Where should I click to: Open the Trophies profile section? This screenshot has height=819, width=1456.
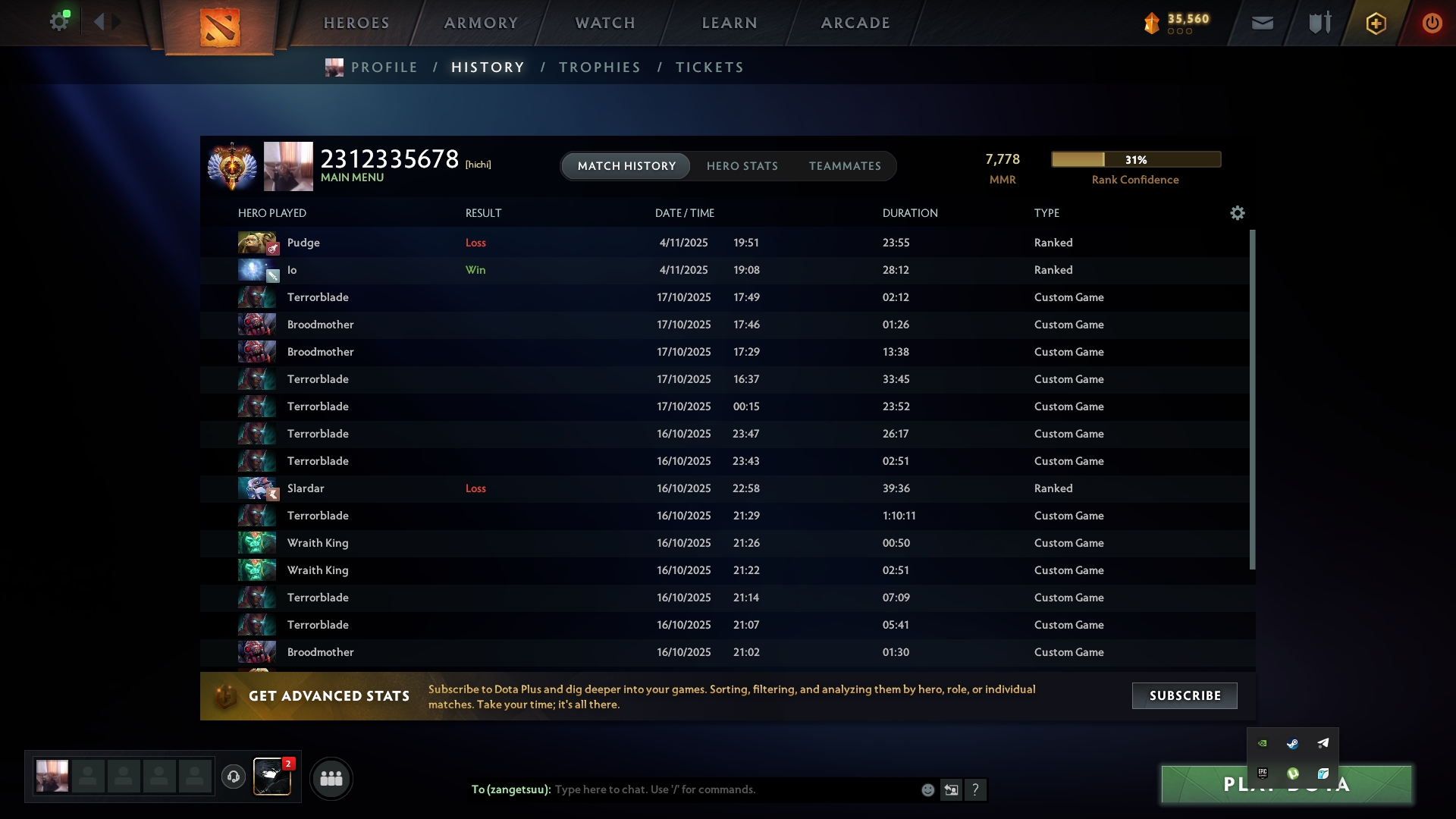[599, 67]
